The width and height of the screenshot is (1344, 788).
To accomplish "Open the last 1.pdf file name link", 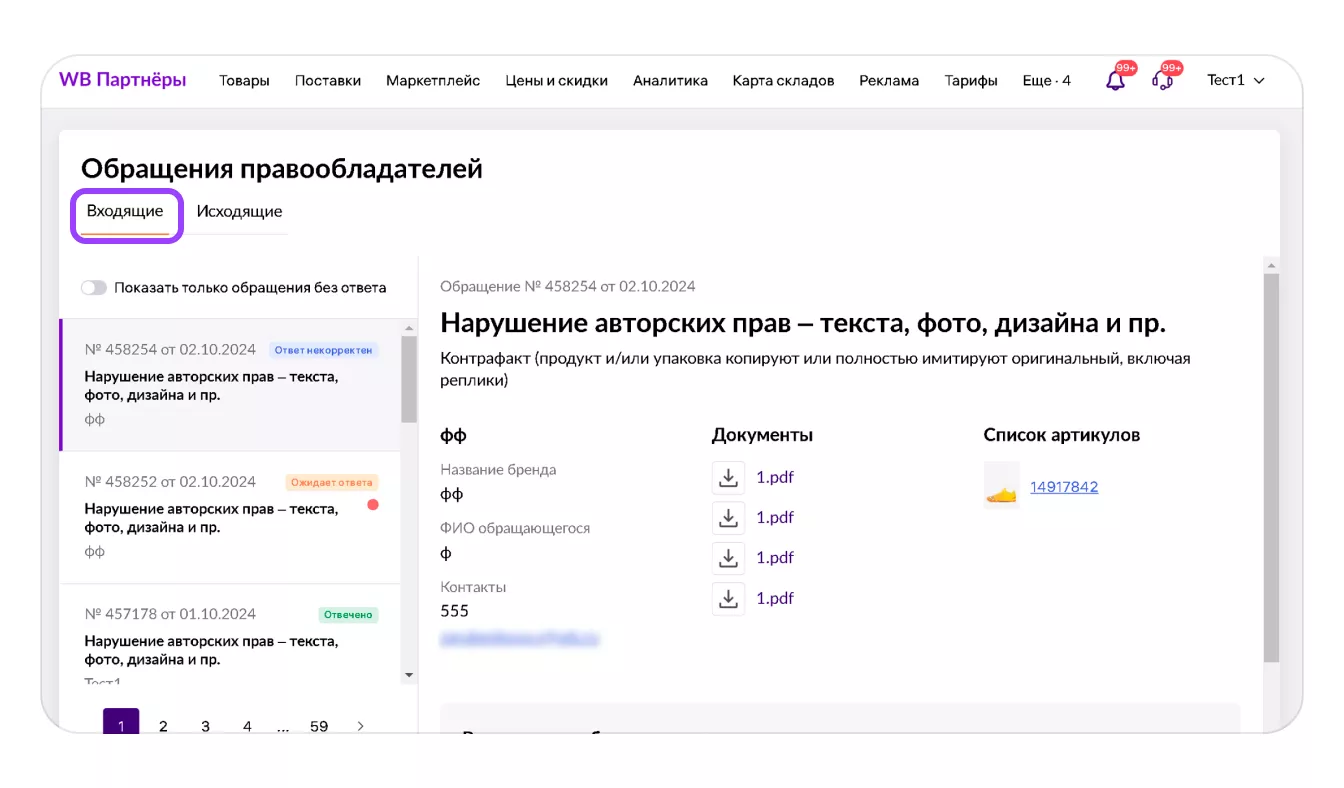I will pyautogui.click(x=775, y=599).
